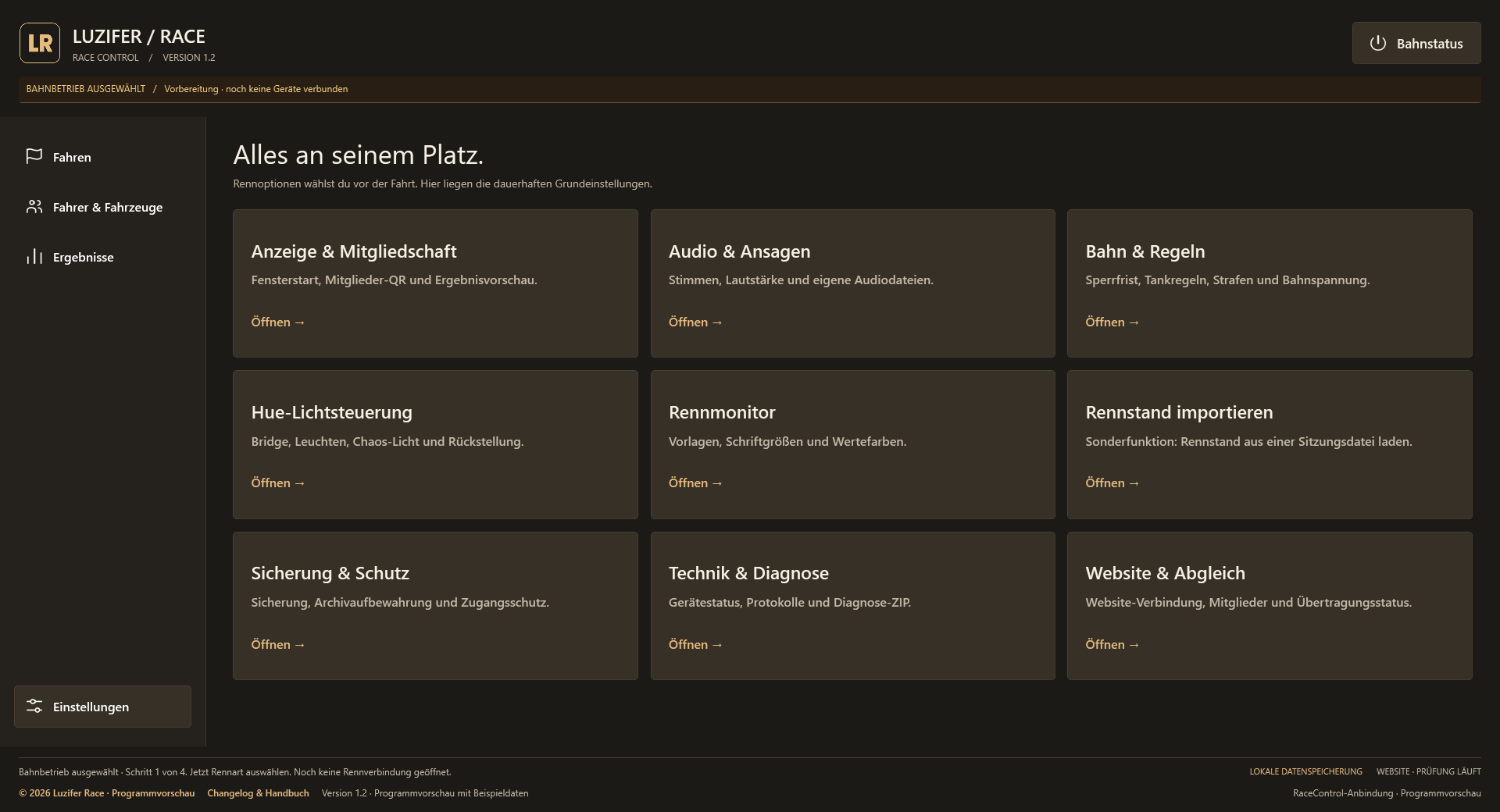Open Sicherung & Schutz via Öffnen link
The width and height of the screenshot is (1500, 812).
pyautogui.click(x=277, y=644)
